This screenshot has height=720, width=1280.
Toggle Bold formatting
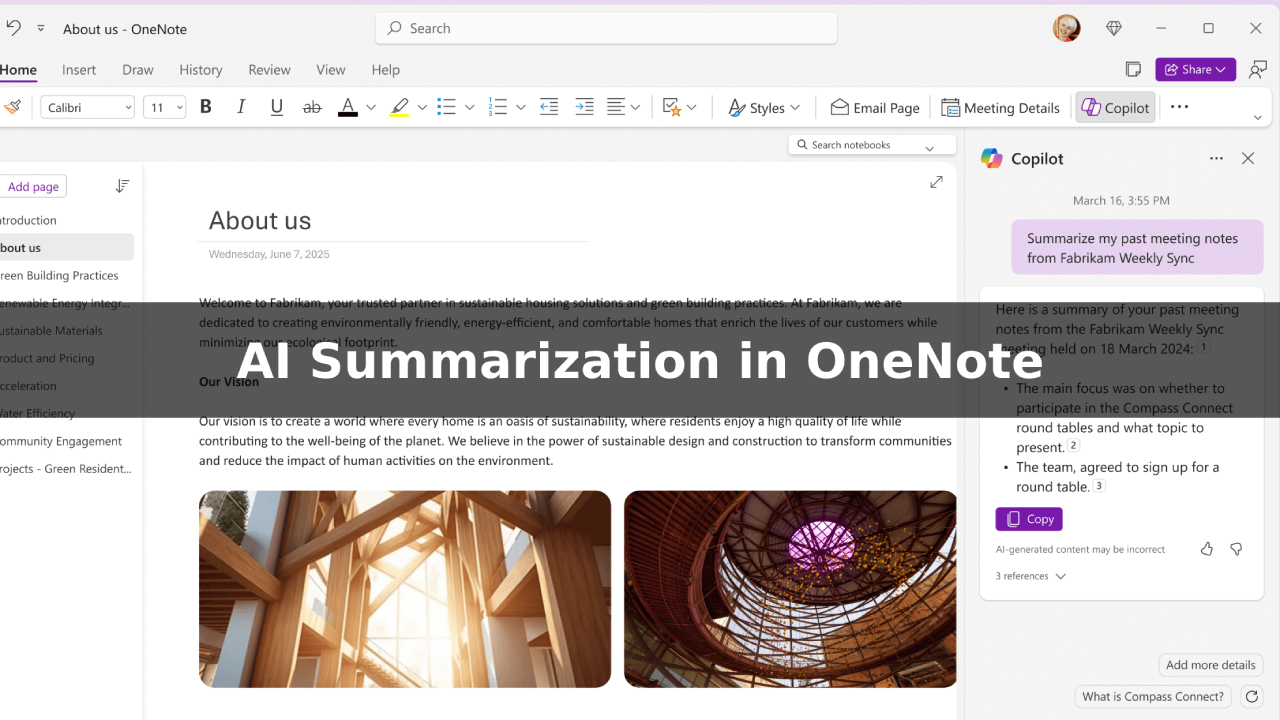(x=206, y=107)
